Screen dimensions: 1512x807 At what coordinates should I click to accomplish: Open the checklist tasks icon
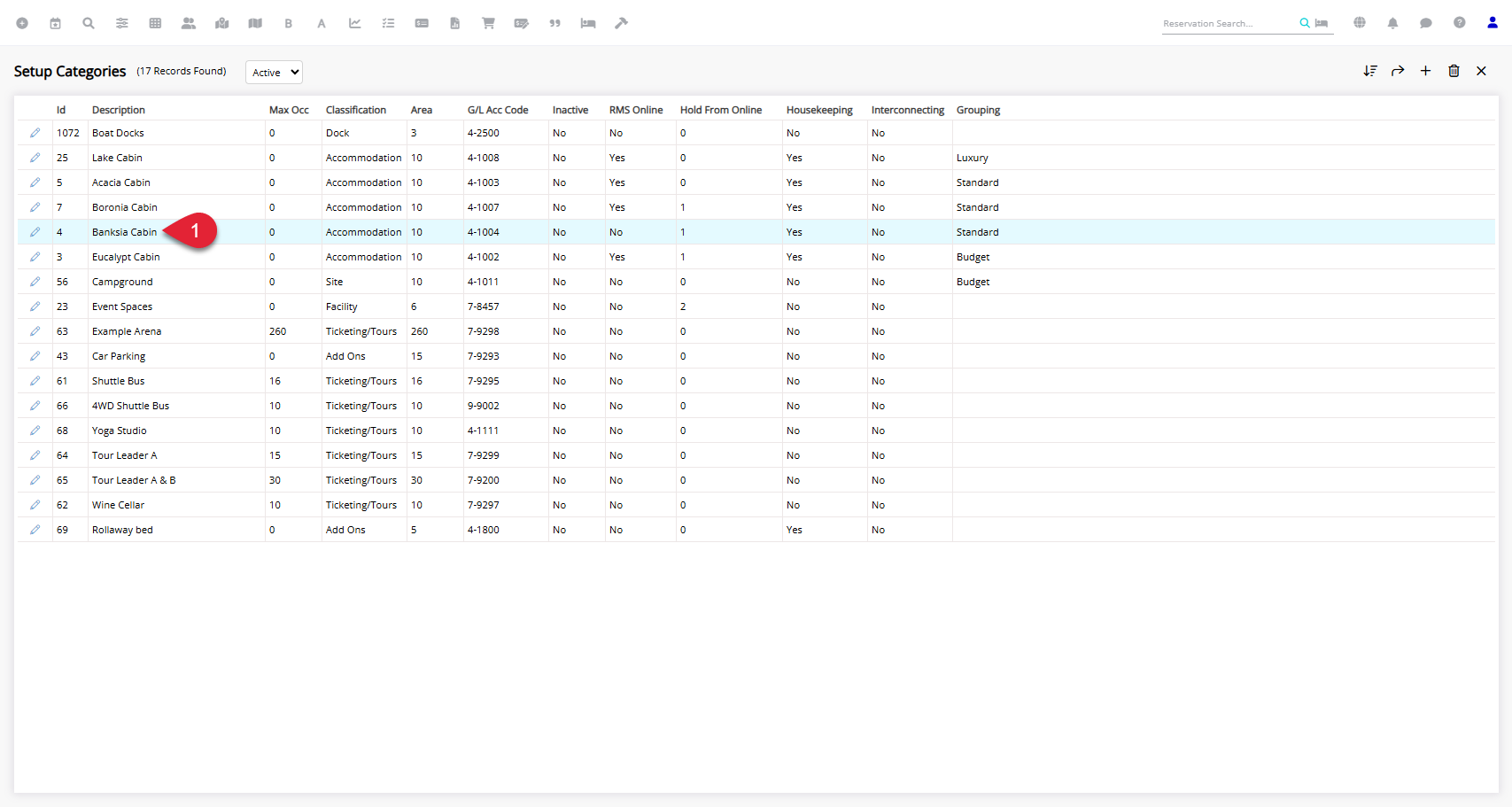point(388,23)
